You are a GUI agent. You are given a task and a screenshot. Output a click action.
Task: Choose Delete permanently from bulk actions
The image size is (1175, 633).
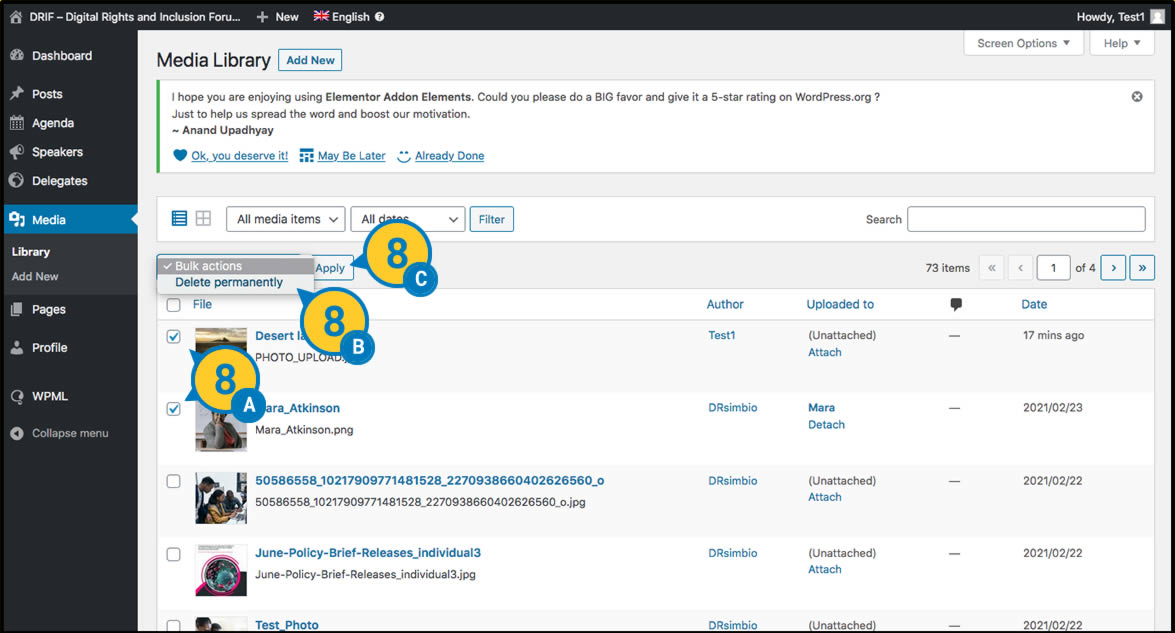[229, 283]
